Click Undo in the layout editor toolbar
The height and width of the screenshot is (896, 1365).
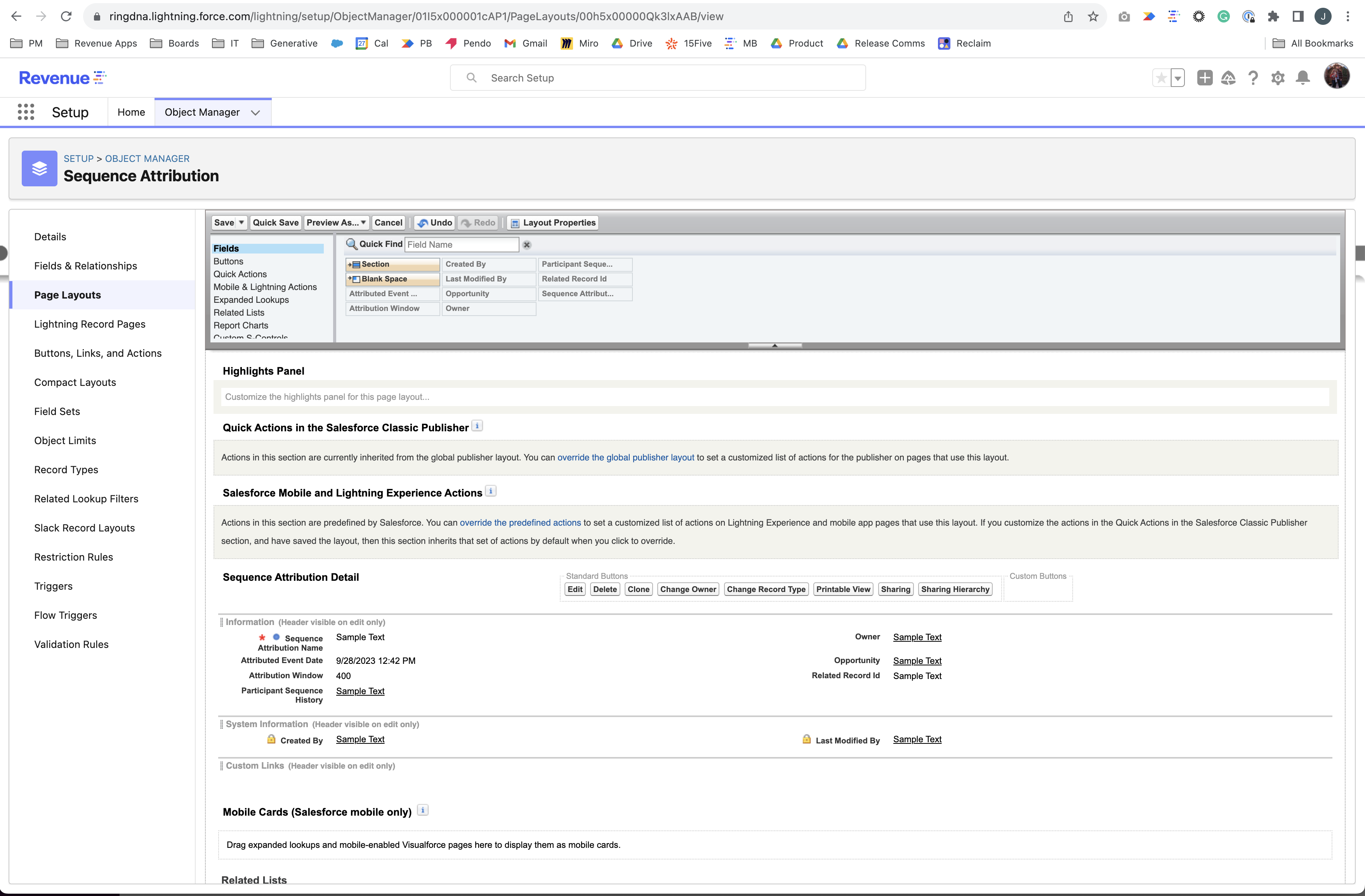click(x=434, y=222)
